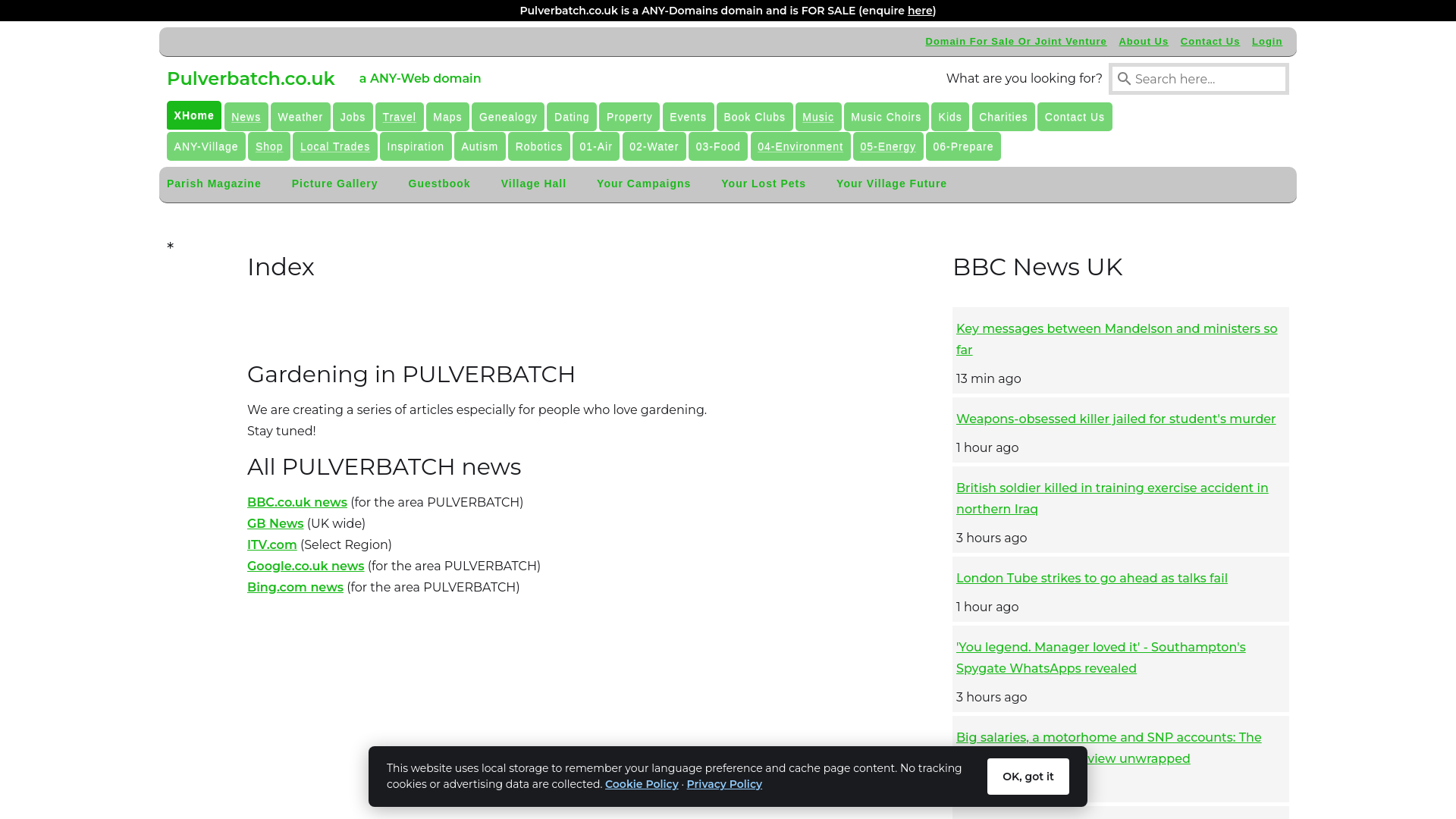Screen dimensions: 1456x819
Task: Open the GB News link
Action: pos(275,523)
